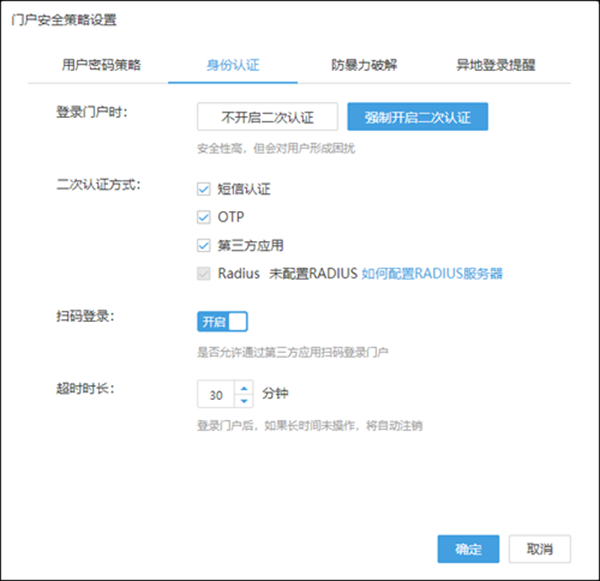Click the 分钟 unit label

click(275, 395)
